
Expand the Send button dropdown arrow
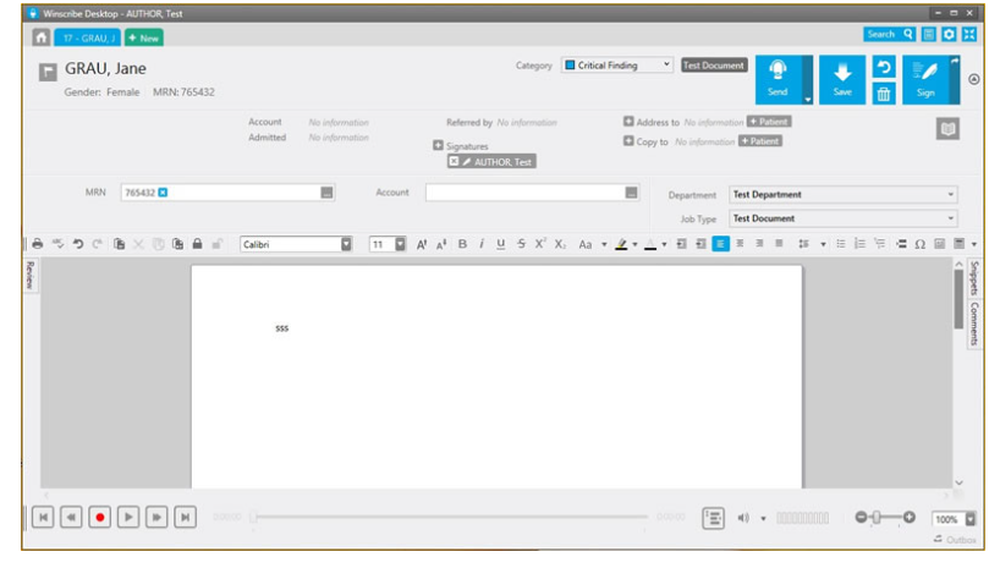(x=807, y=99)
